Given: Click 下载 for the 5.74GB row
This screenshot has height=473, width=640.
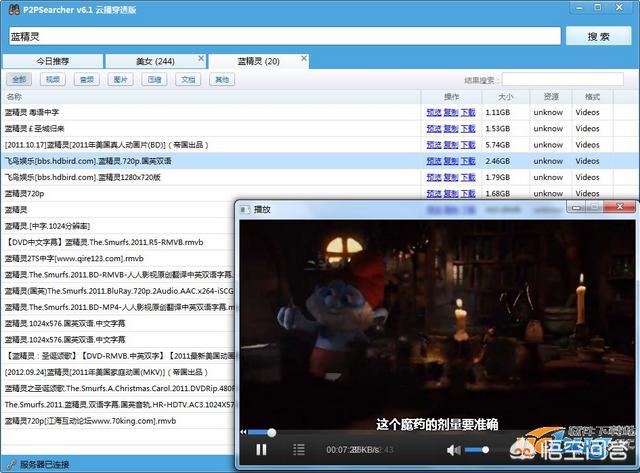Looking at the screenshot, I should click(x=468, y=145).
